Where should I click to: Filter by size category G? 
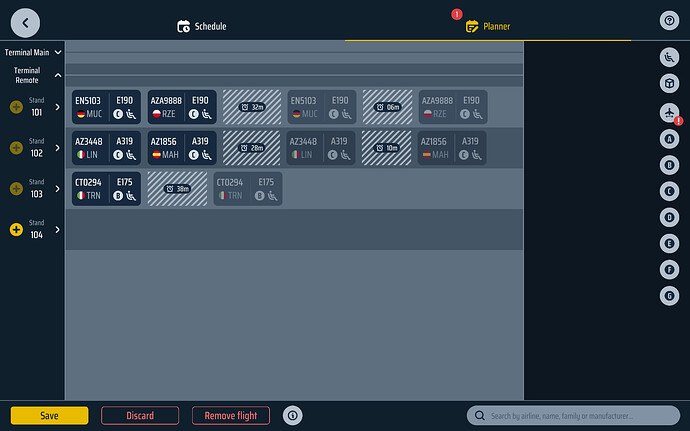[669, 295]
